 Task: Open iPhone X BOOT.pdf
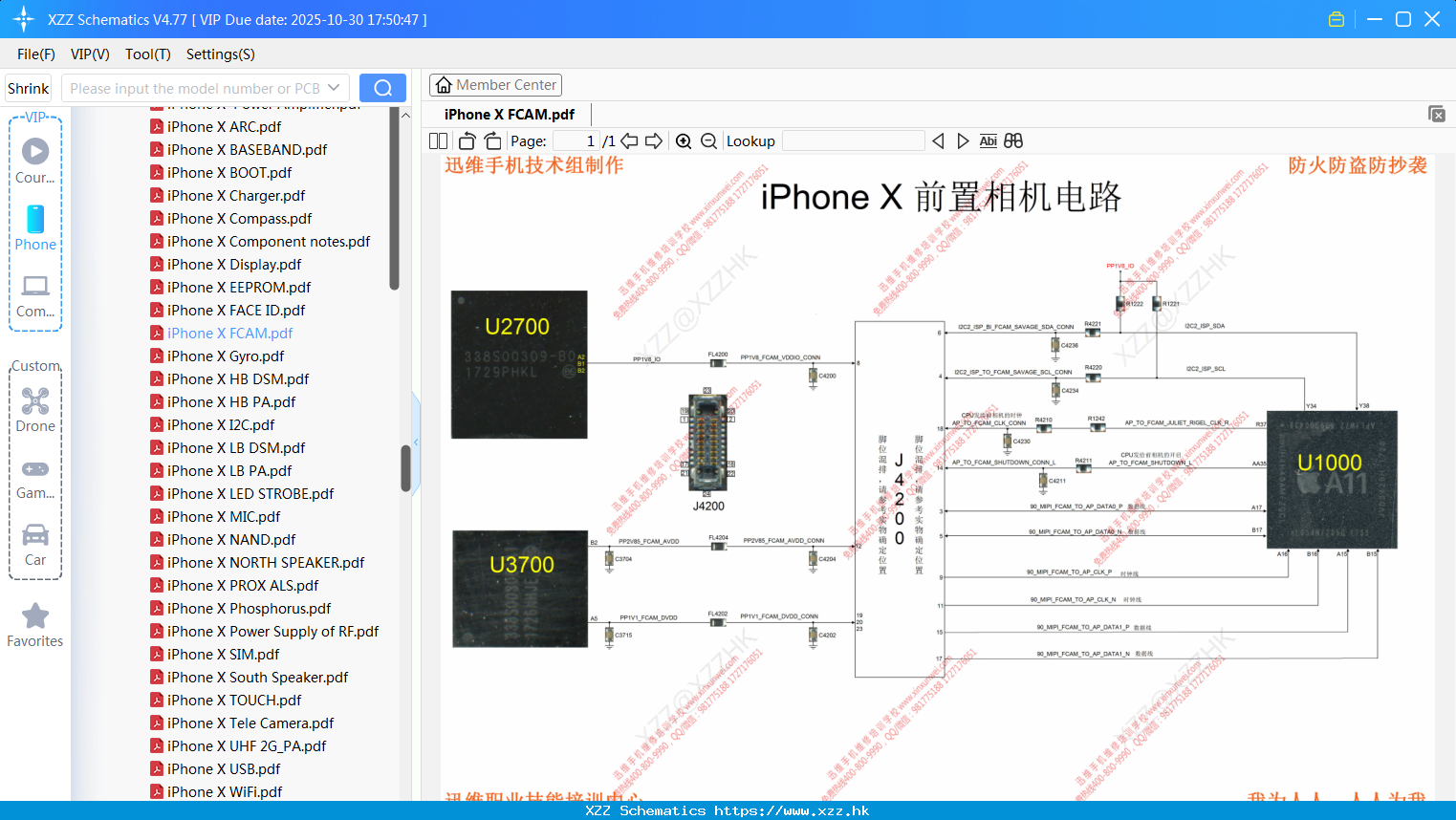coord(229,172)
